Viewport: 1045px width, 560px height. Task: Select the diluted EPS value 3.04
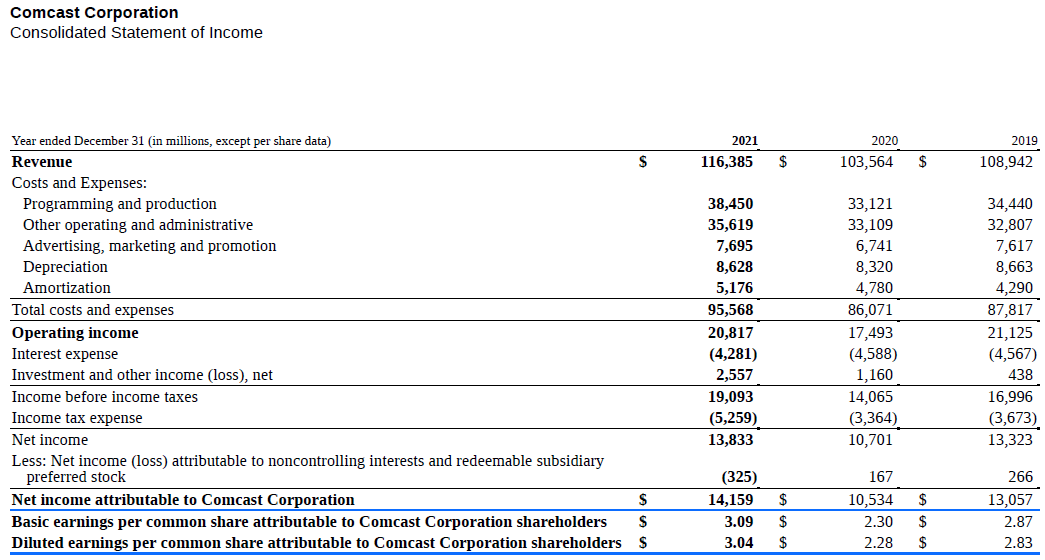[739, 543]
